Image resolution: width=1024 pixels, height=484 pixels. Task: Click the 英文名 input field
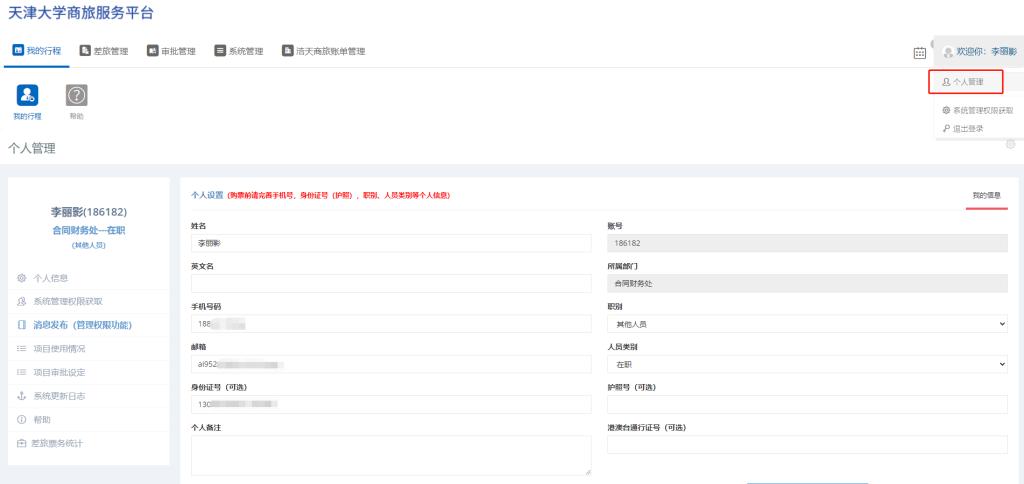[391, 284]
